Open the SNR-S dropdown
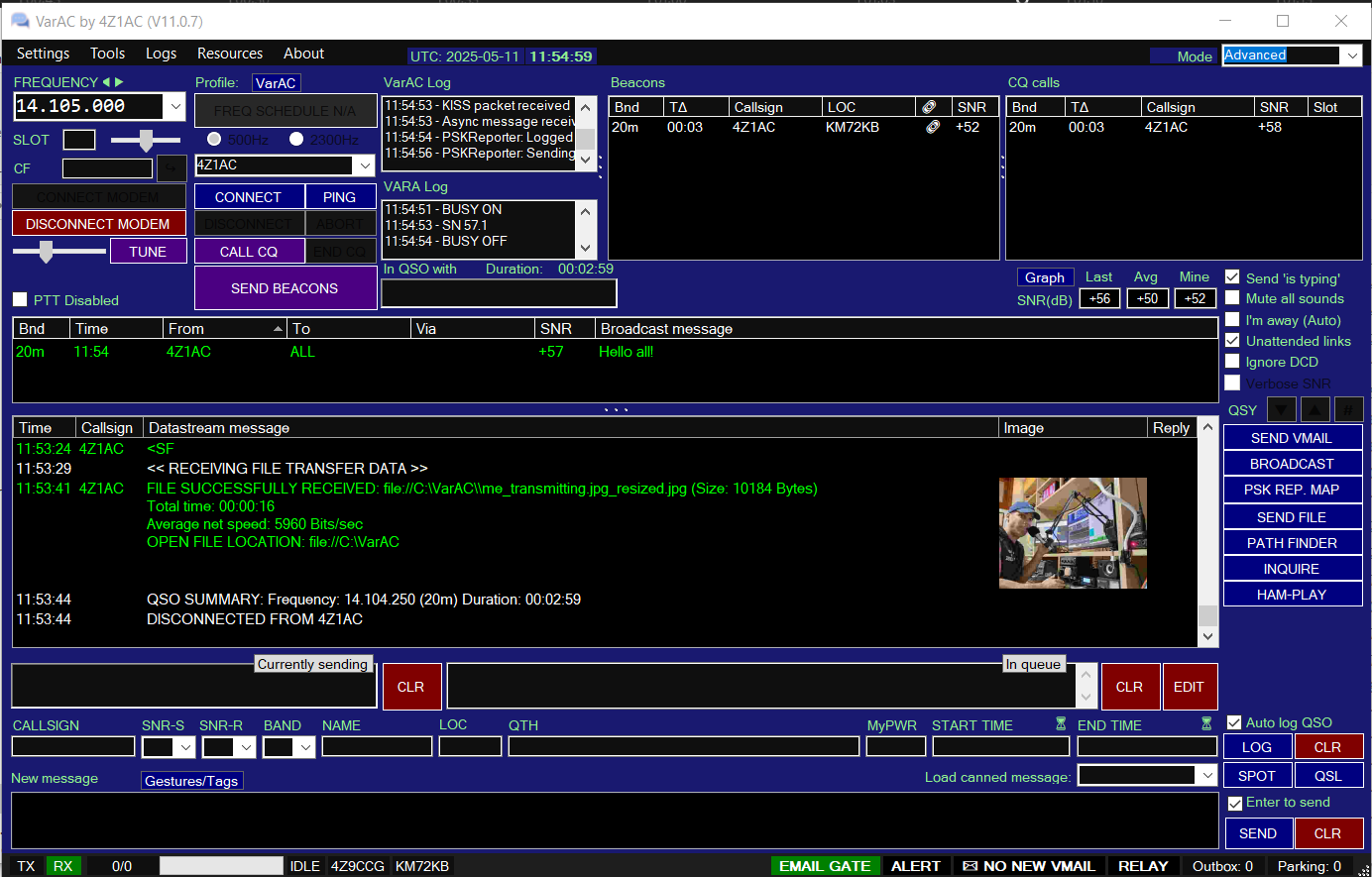1372x877 pixels. [184, 747]
